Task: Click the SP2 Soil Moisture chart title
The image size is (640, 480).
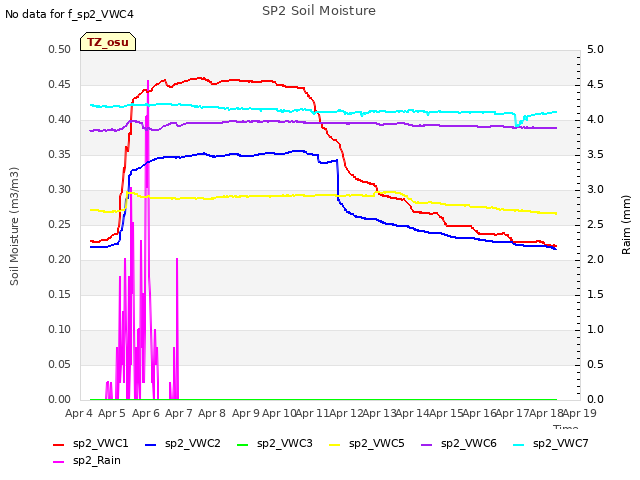Action: pyautogui.click(x=319, y=11)
